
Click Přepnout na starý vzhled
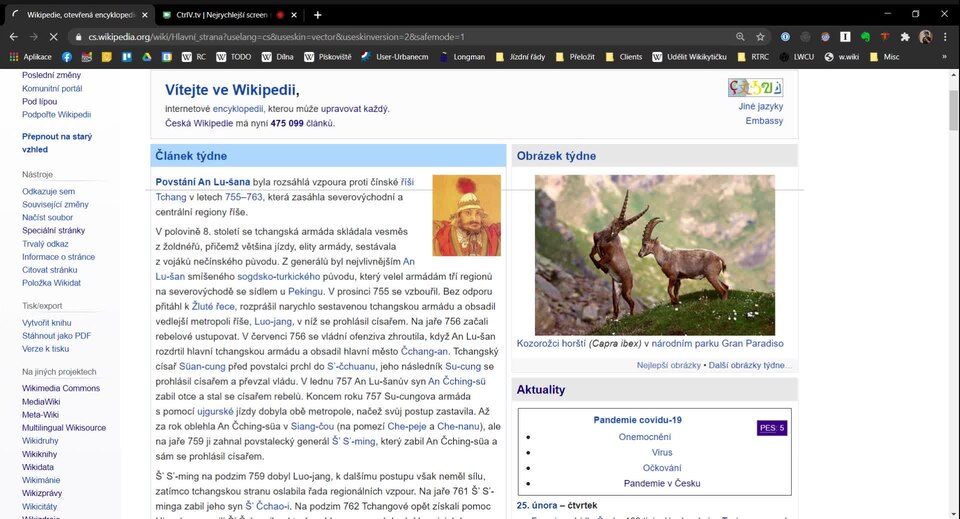click(x=57, y=143)
